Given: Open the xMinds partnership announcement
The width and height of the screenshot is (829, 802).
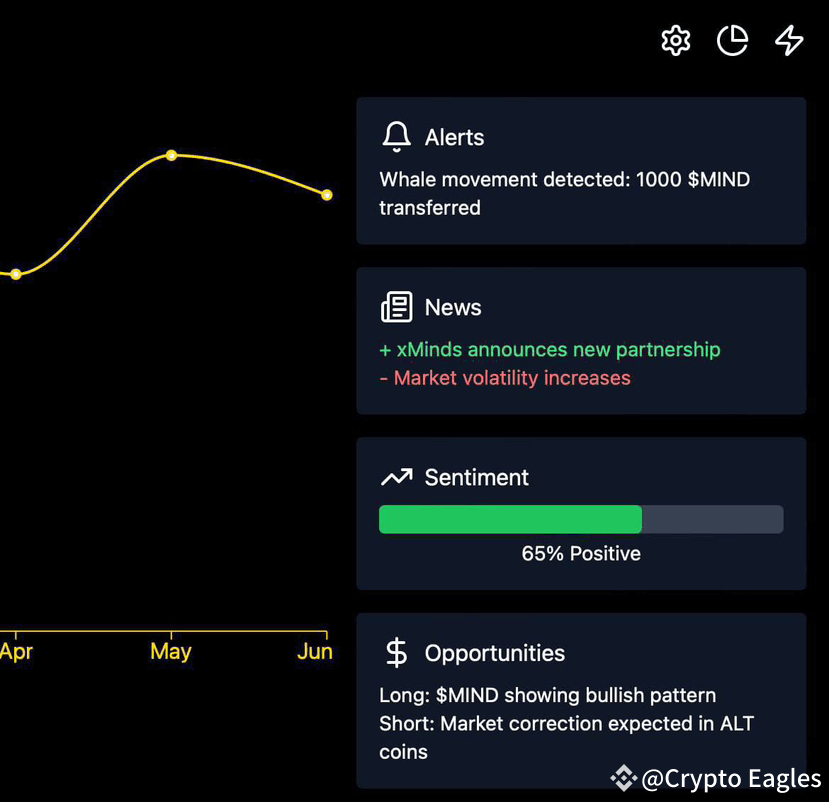Looking at the screenshot, I should click(x=550, y=350).
